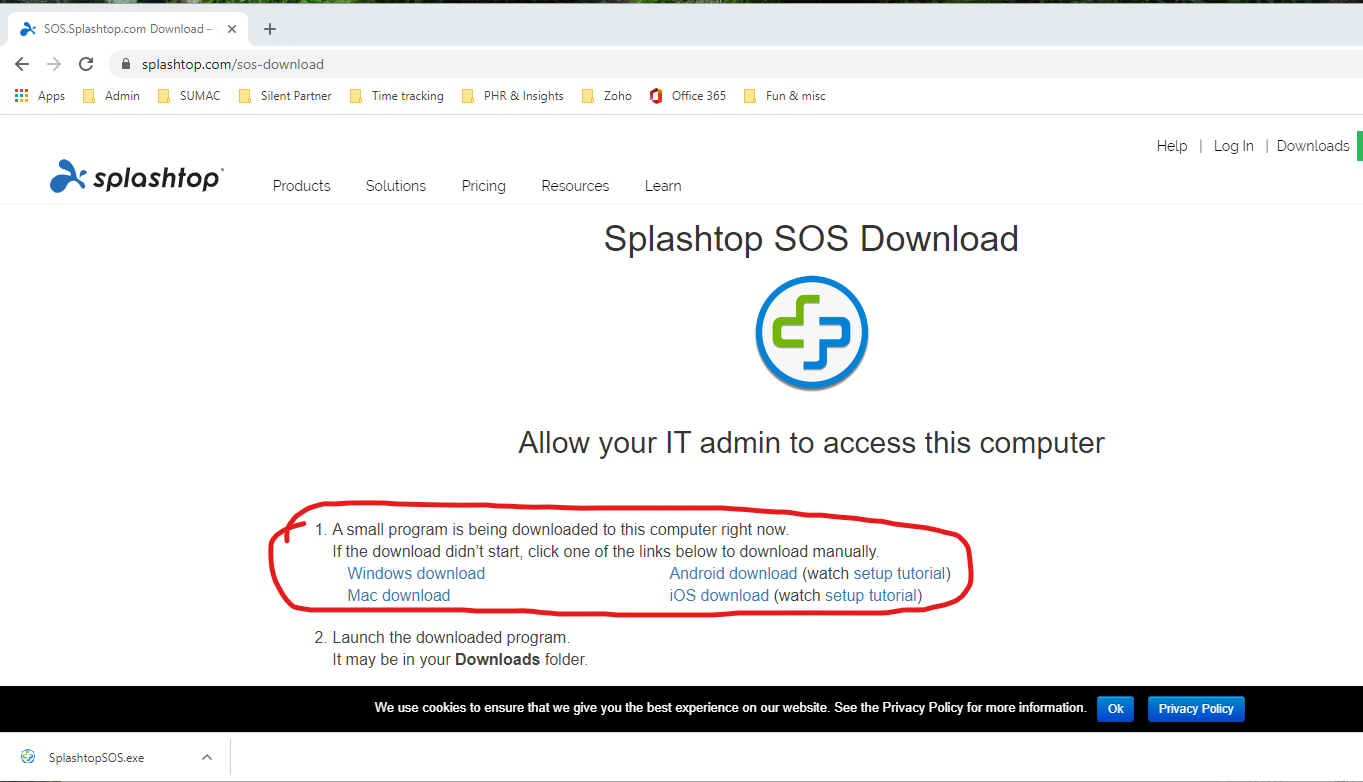
Task: Click the "Launch the downloaded program." text
Action: pyautogui.click(x=450, y=637)
